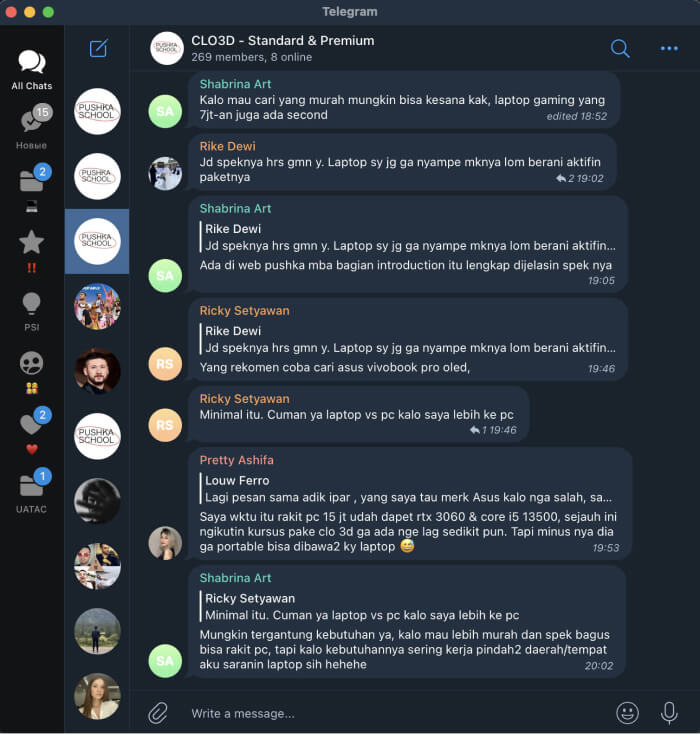Viewport: 700px width, 734px height.
Task: Click in the Write a message field
Action: 393,713
